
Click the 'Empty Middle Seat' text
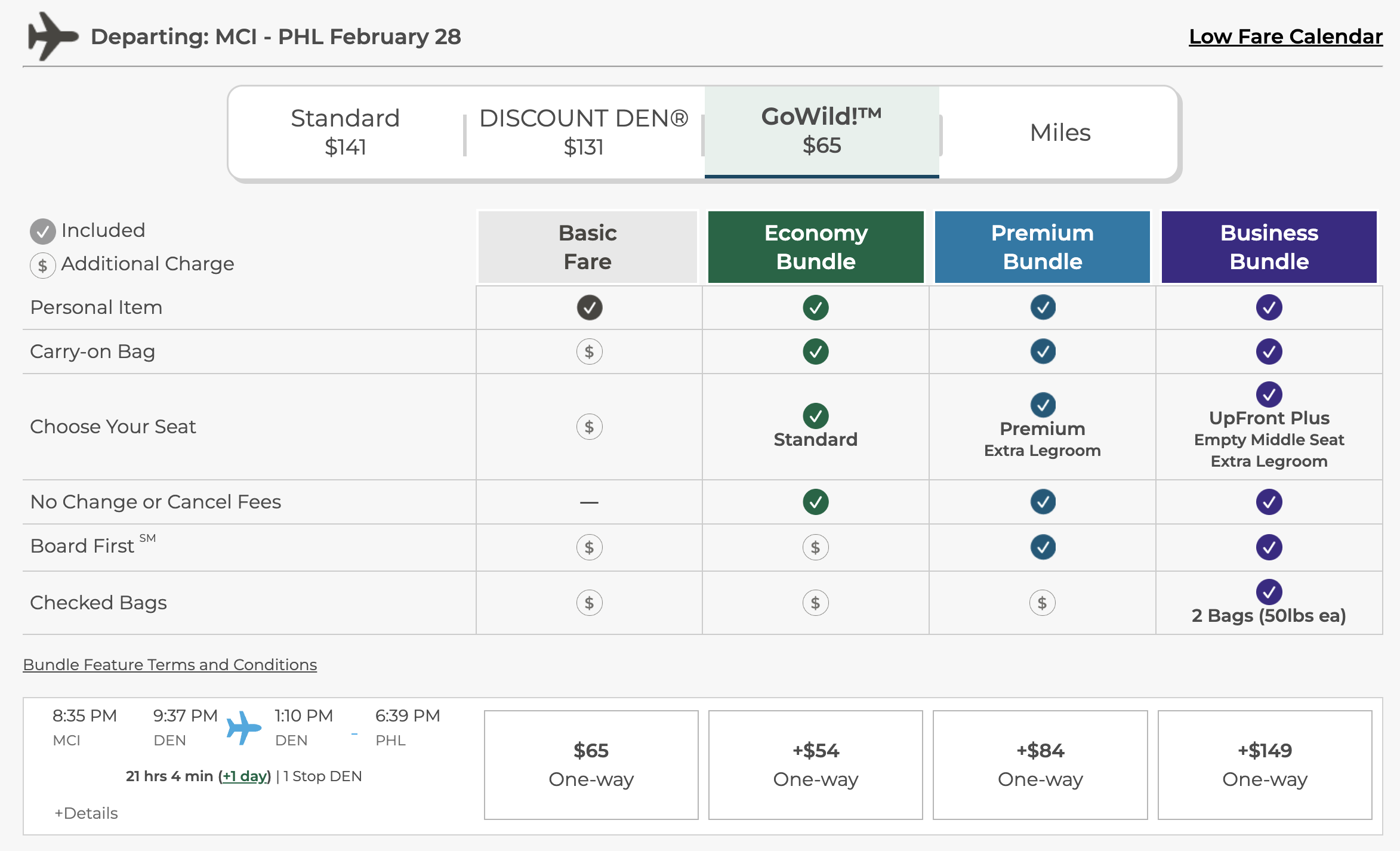(x=1269, y=440)
